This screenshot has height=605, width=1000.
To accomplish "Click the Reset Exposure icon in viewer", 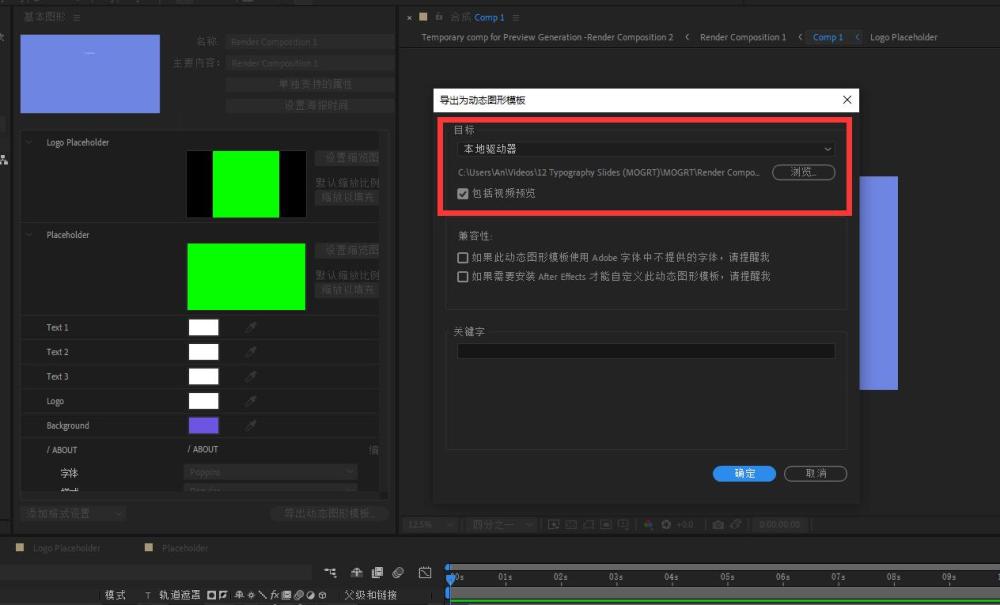I will 666,525.
